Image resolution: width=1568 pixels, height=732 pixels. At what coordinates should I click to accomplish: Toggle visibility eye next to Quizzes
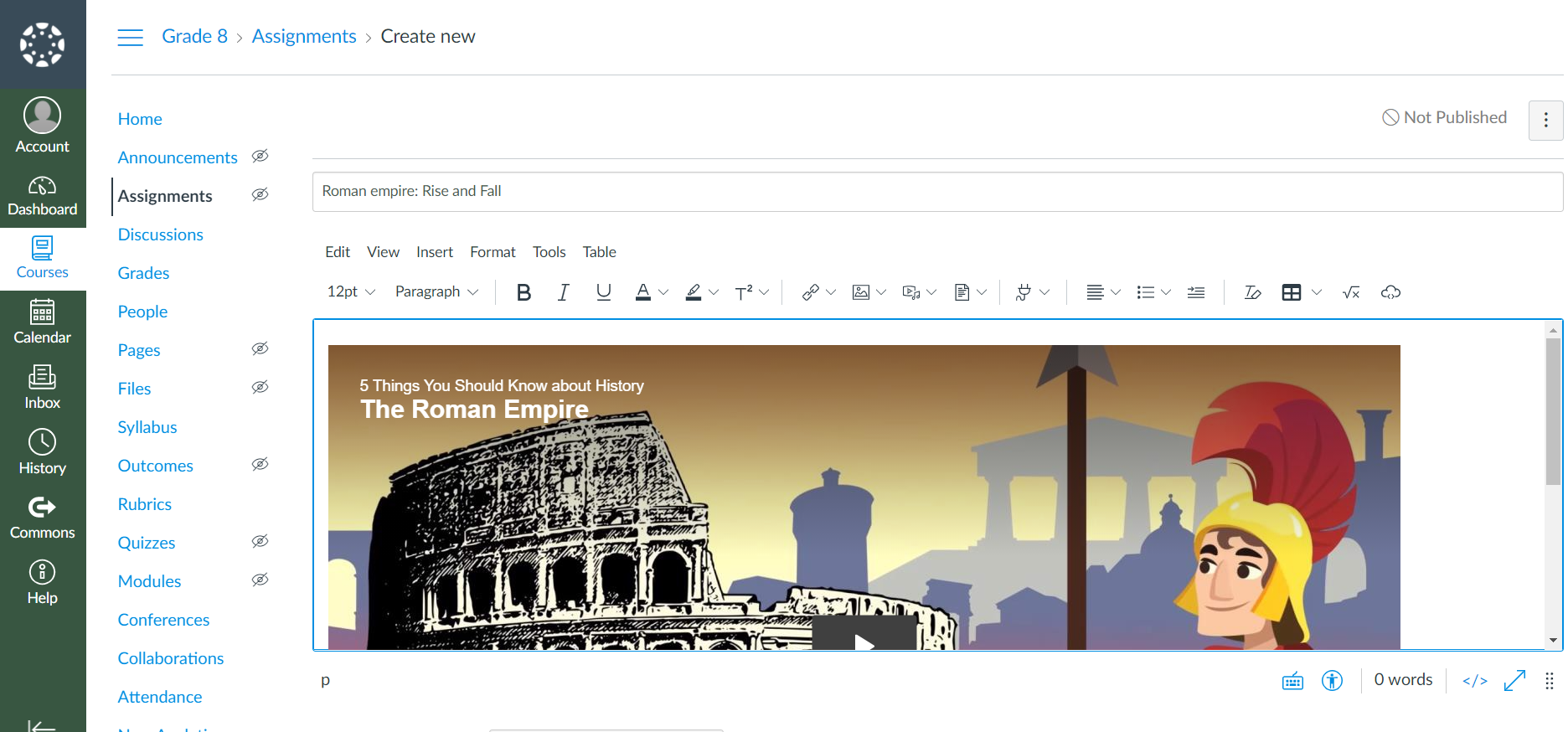[x=260, y=541]
